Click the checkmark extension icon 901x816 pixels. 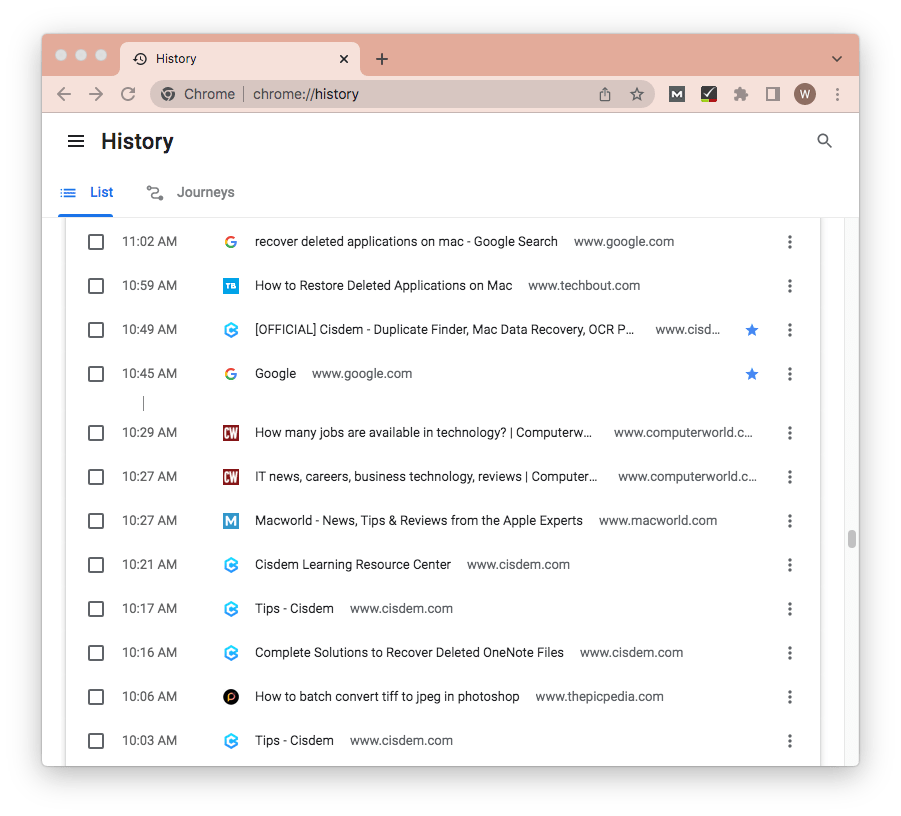[709, 94]
